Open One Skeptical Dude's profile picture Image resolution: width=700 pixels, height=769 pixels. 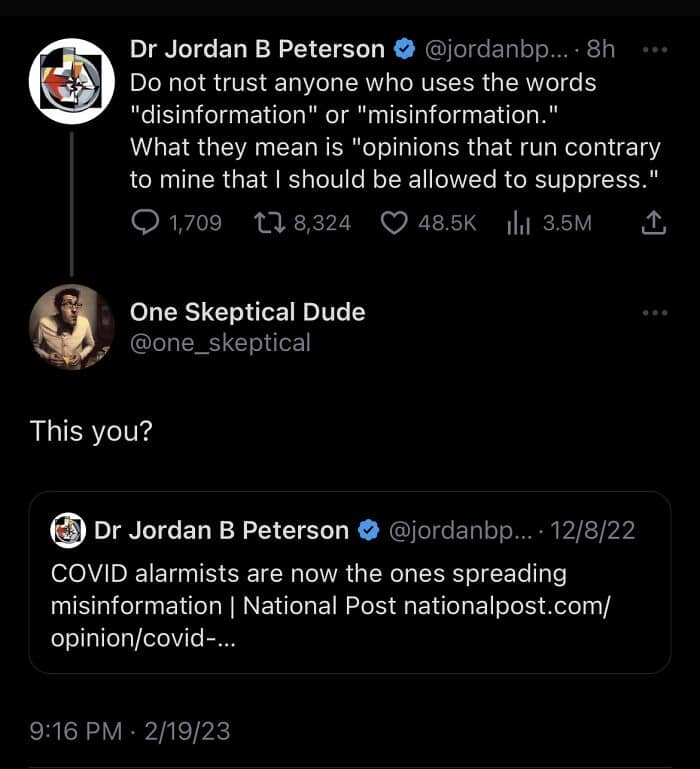tap(71, 327)
